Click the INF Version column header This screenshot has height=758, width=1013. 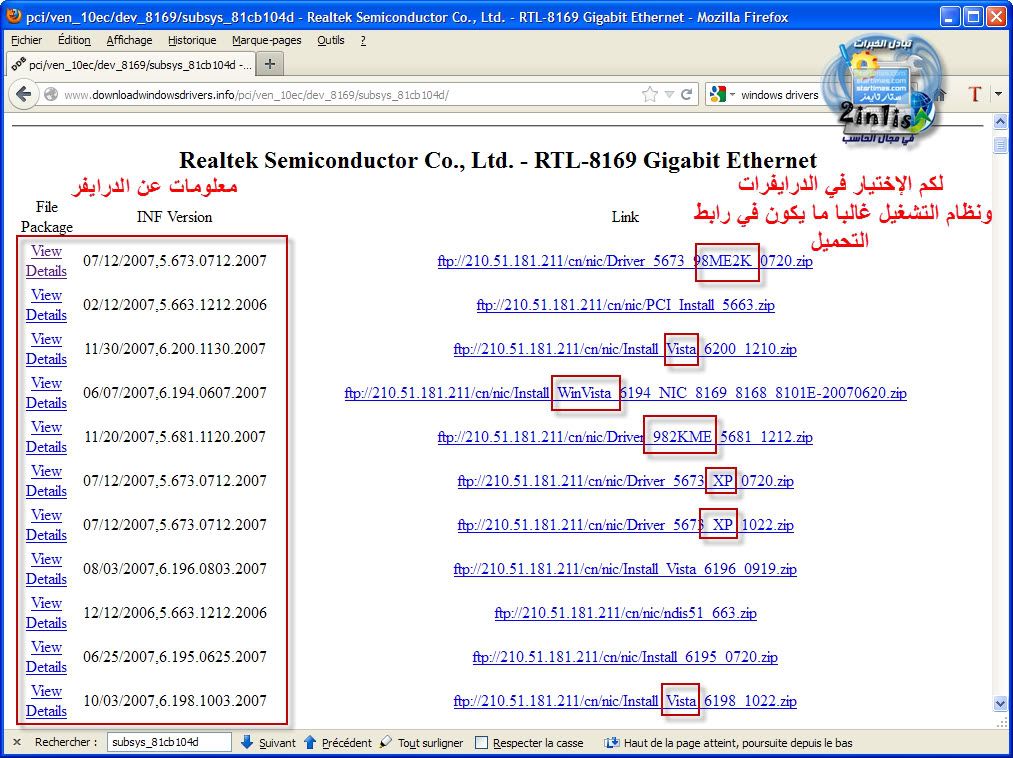point(174,217)
